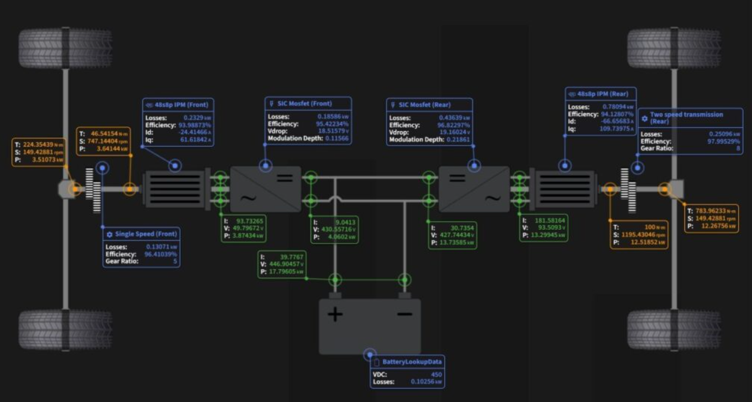Click the front Mosfet Vdrop value 18.51579
The width and height of the screenshot is (752, 402).
coord(330,131)
